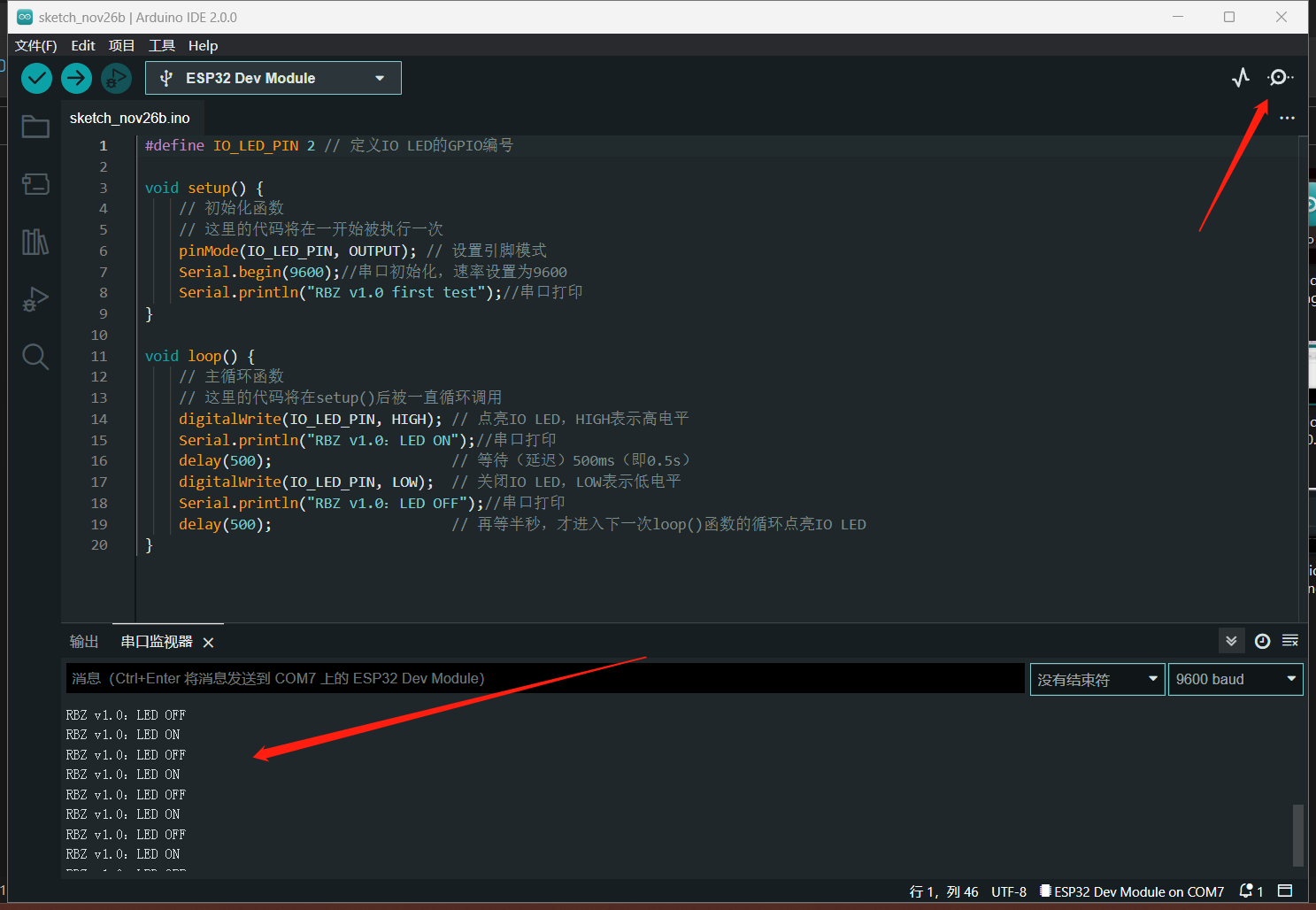Close the 串口监视器 tab with X

pos(208,642)
